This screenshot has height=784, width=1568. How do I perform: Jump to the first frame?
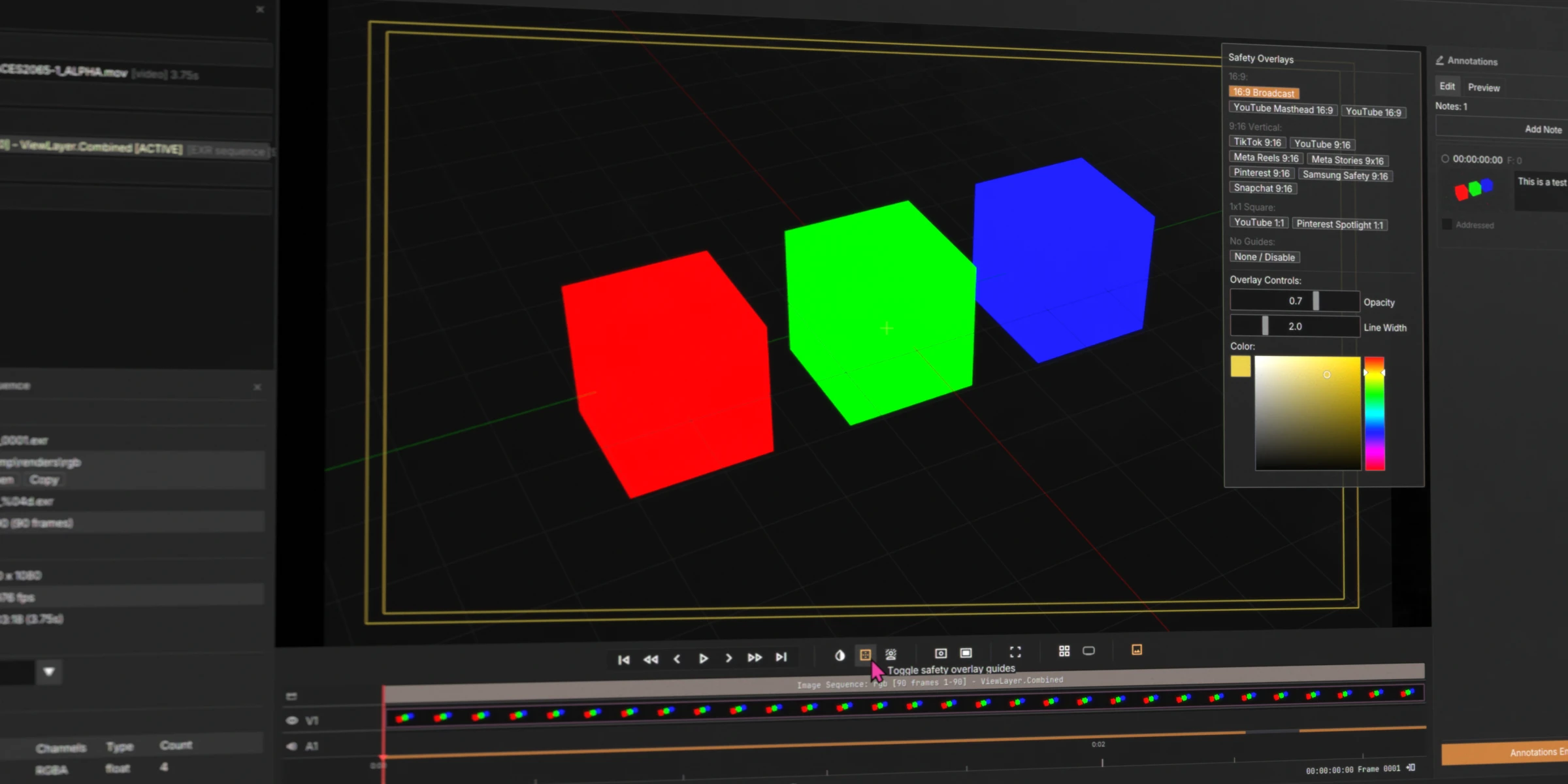pos(623,660)
